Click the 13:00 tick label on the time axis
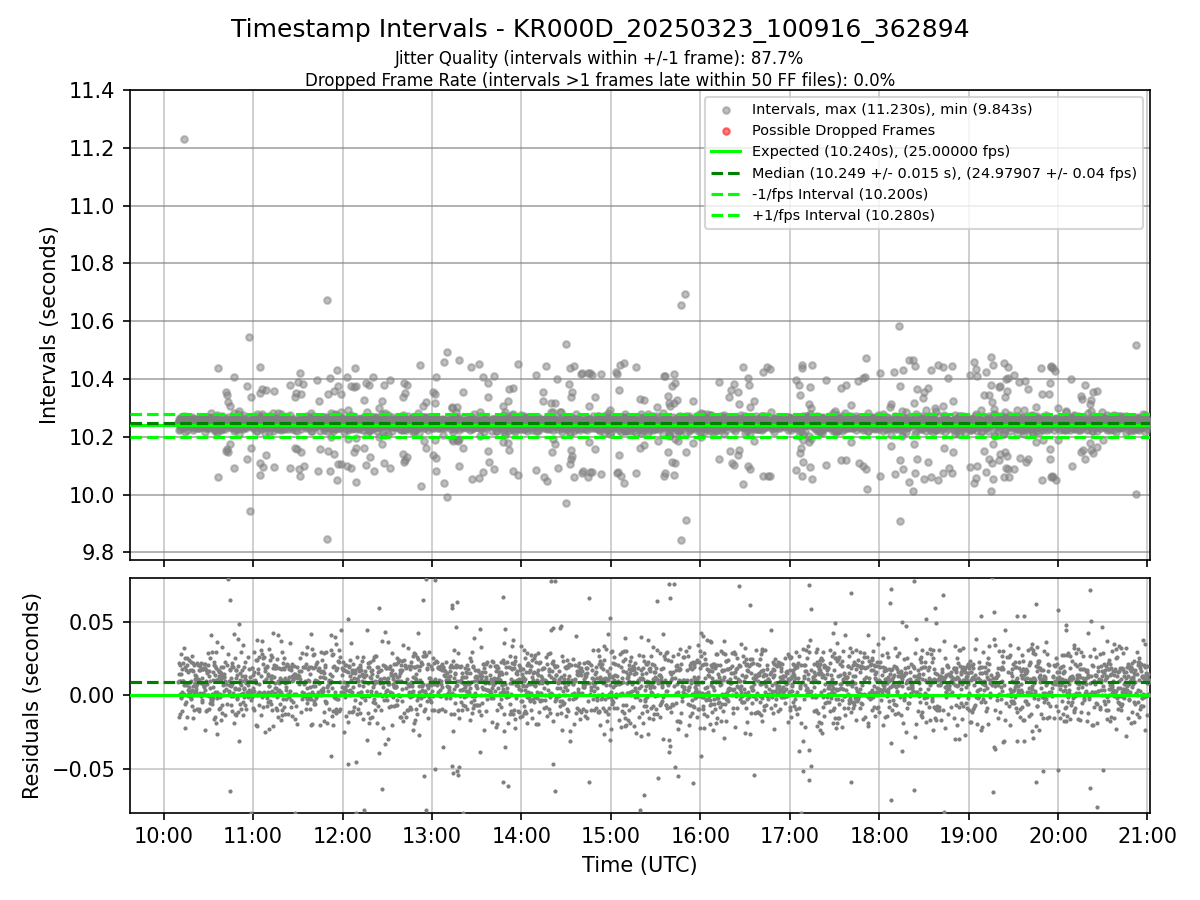Screen dimensions: 1200x900 [432, 835]
